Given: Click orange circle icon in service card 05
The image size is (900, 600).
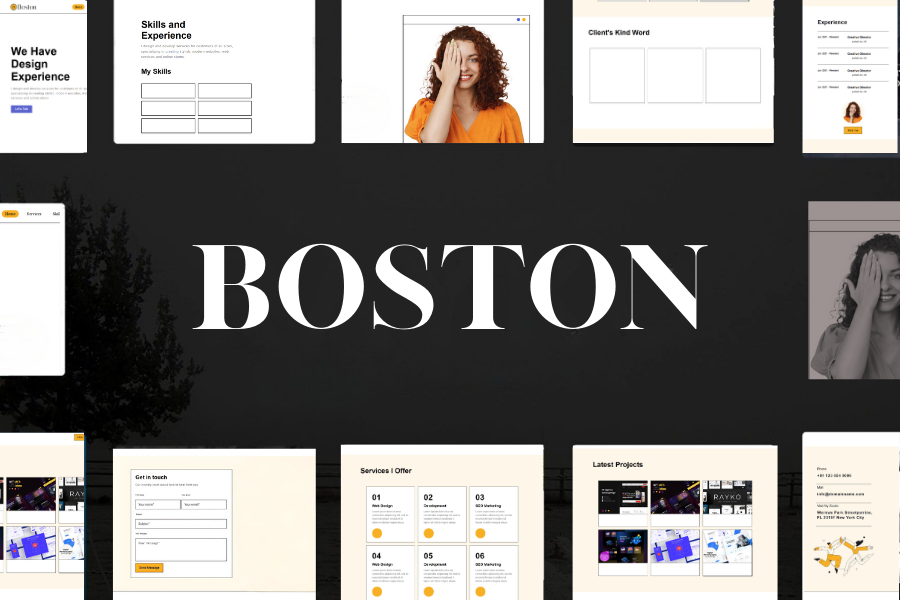Looking at the screenshot, I should click(x=429, y=591).
